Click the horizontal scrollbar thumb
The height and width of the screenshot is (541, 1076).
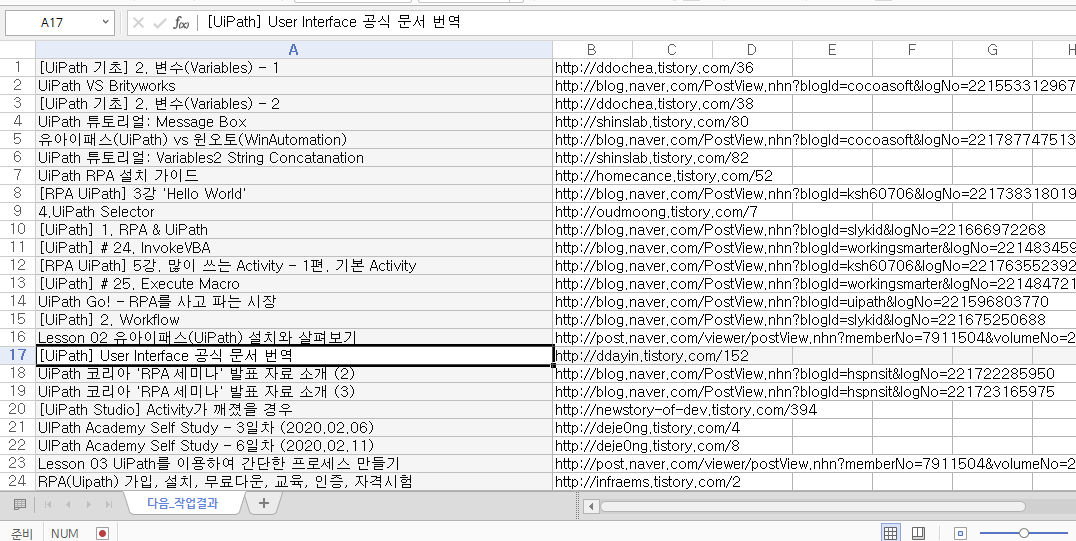pyautogui.click(x=812, y=507)
